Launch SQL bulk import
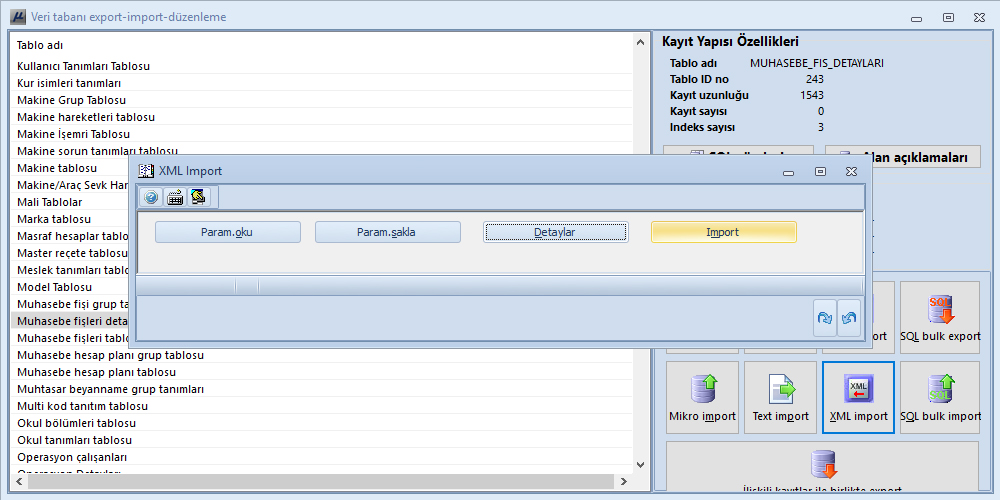1000x500 pixels. point(940,397)
